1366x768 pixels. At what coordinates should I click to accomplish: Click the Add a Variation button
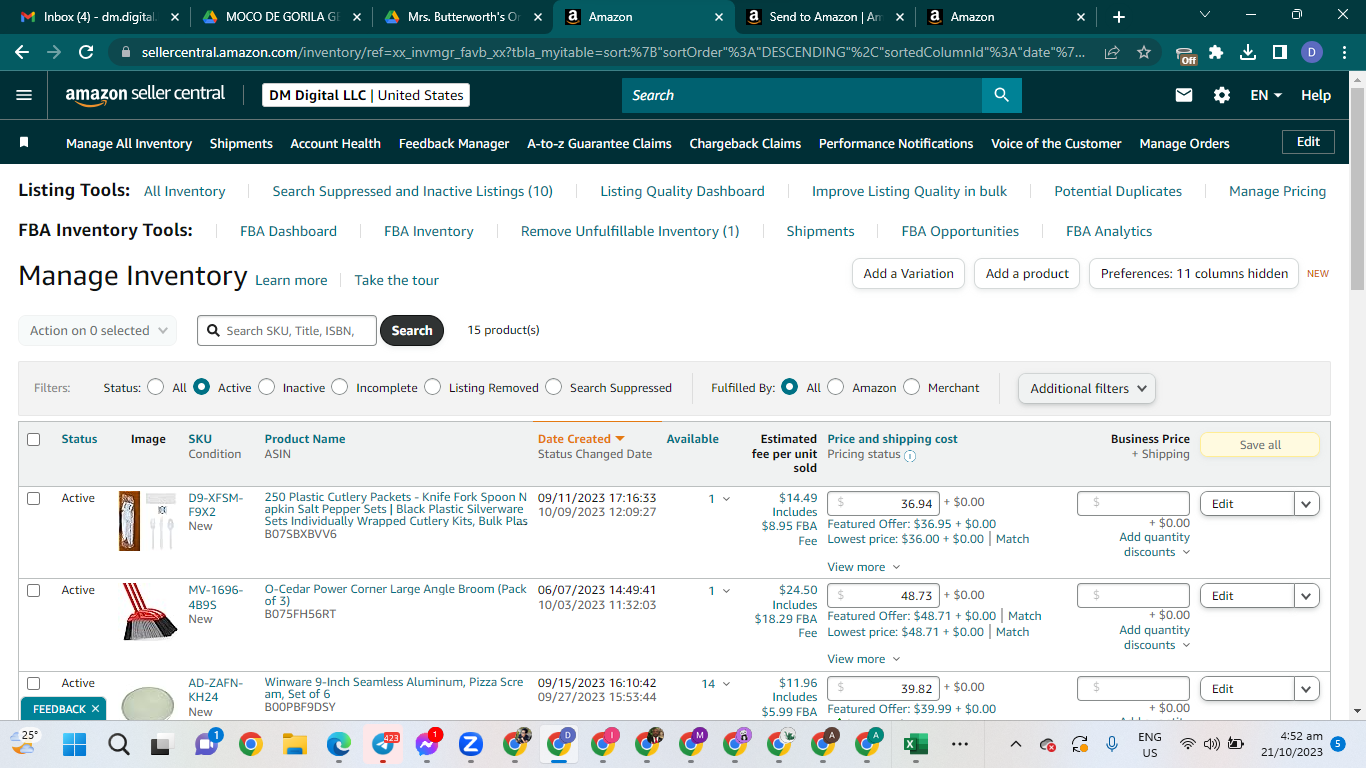tap(908, 273)
